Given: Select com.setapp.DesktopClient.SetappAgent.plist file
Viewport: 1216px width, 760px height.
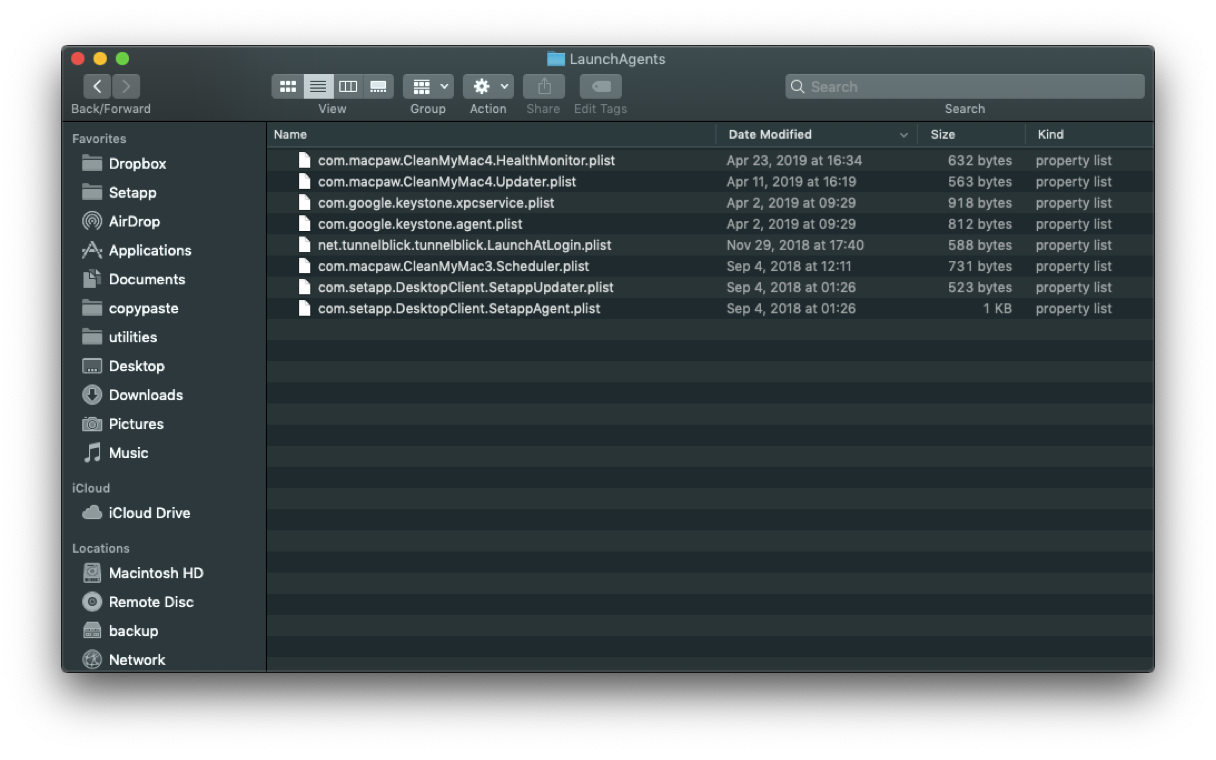Looking at the screenshot, I should 710,308.
